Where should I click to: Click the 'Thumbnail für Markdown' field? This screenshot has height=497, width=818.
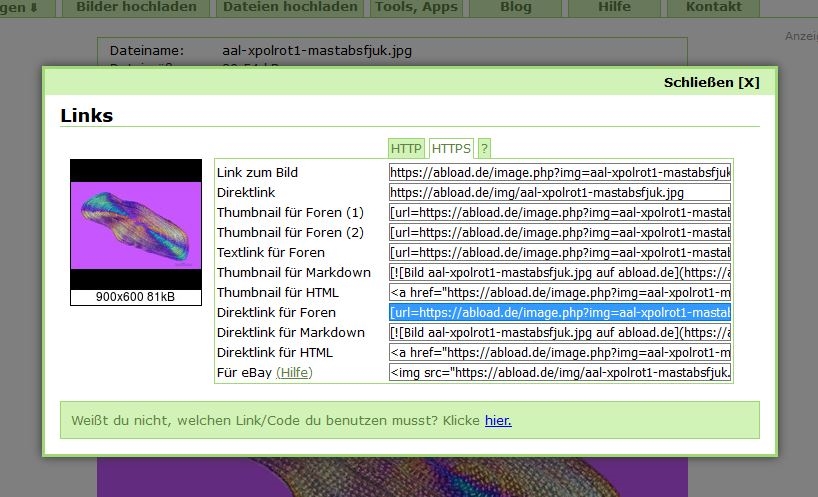tap(560, 272)
